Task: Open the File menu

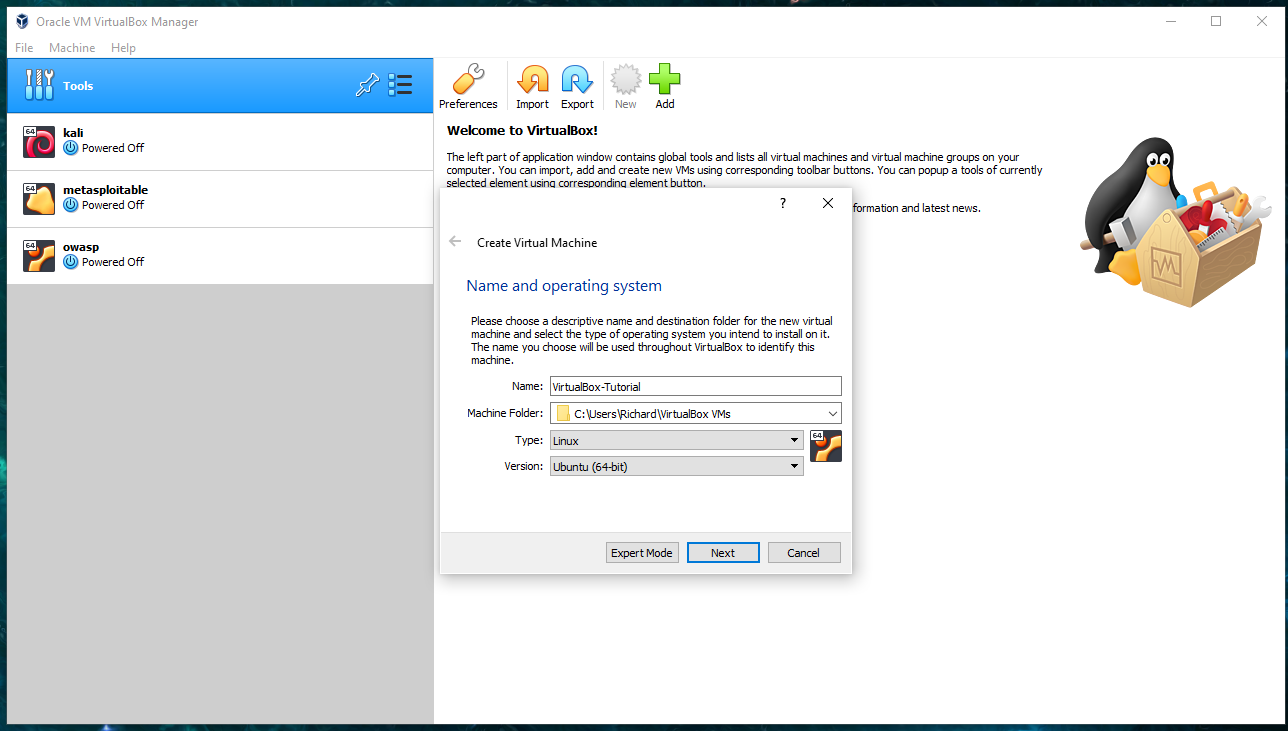Action: (x=24, y=48)
